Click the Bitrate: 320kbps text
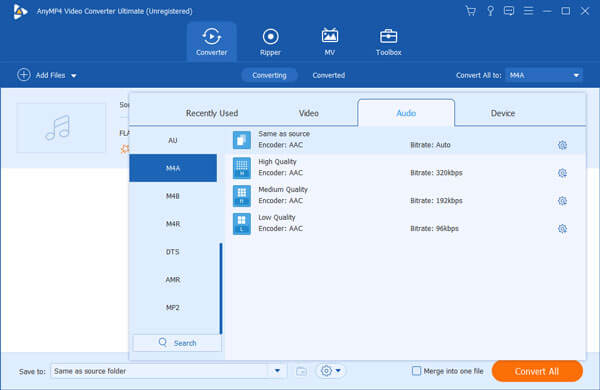The width and height of the screenshot is (600, 390). 436,173
